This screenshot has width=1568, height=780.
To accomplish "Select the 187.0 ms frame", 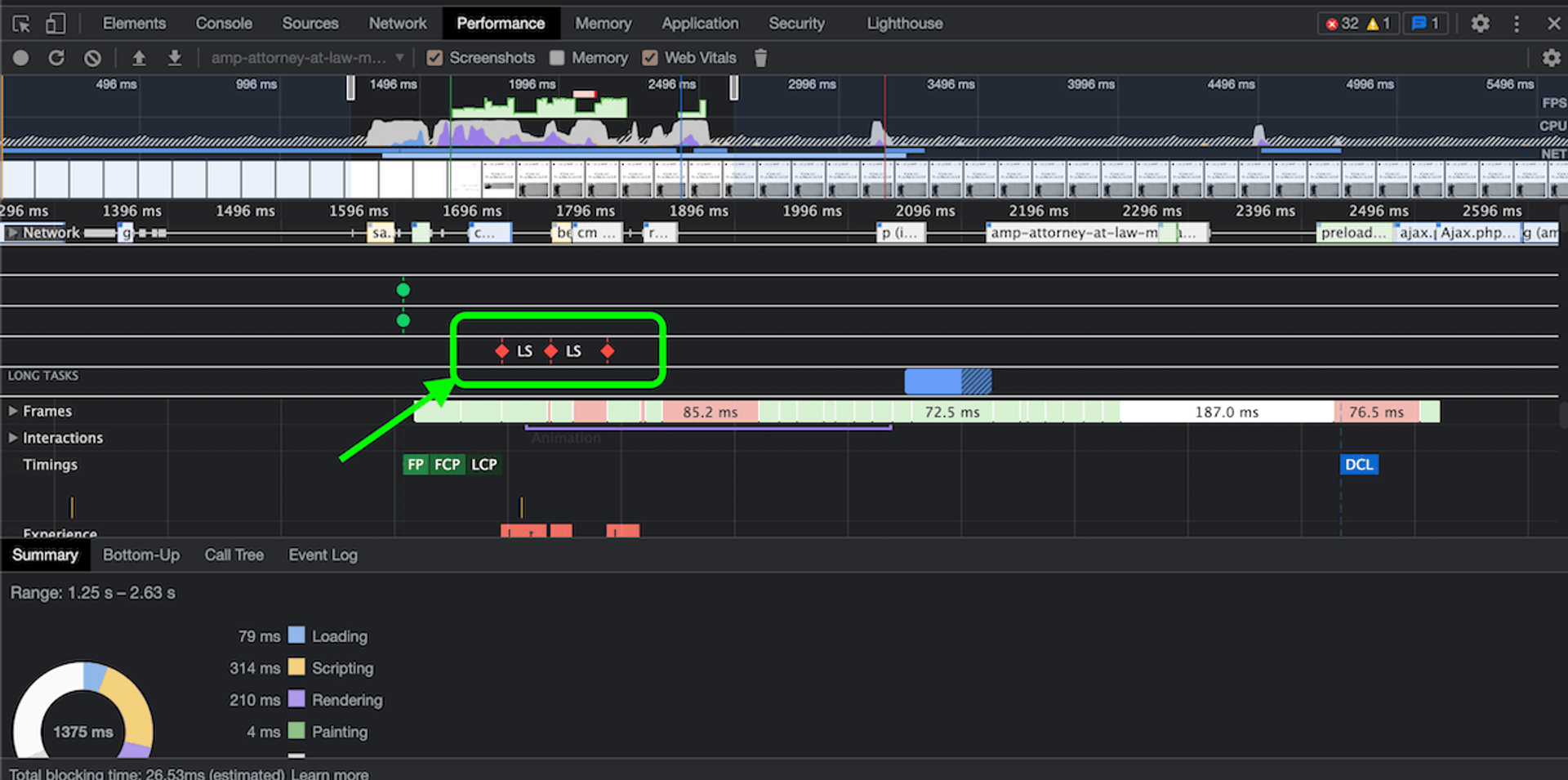I will click(x=1227, y=412).
